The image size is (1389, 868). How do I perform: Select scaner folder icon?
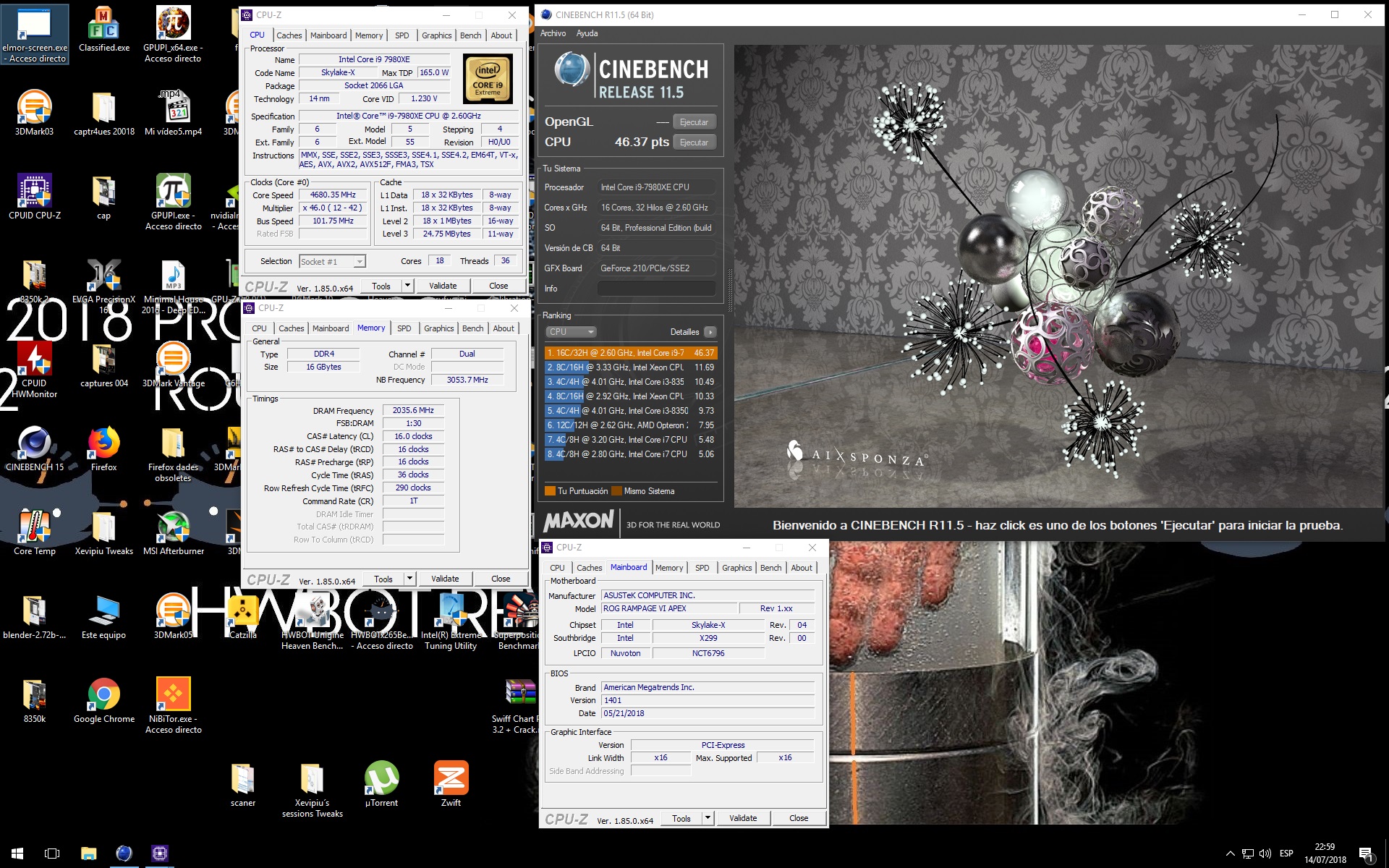coord(242,784)
